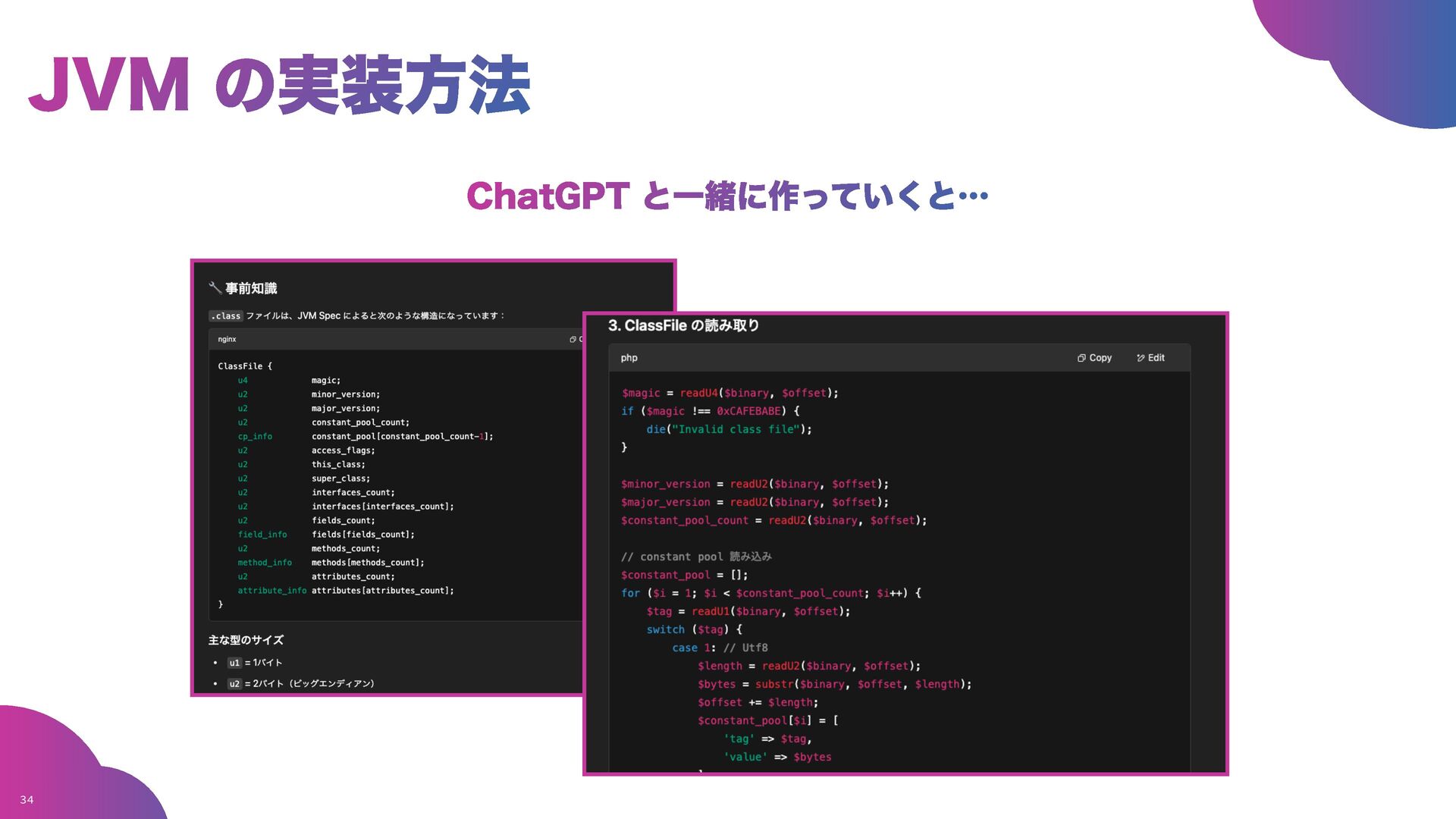This screenshot has height=819, width=1456.
Task: Click the u1 inline code badge
Action: pyautogui.click(x=234, y=663)
